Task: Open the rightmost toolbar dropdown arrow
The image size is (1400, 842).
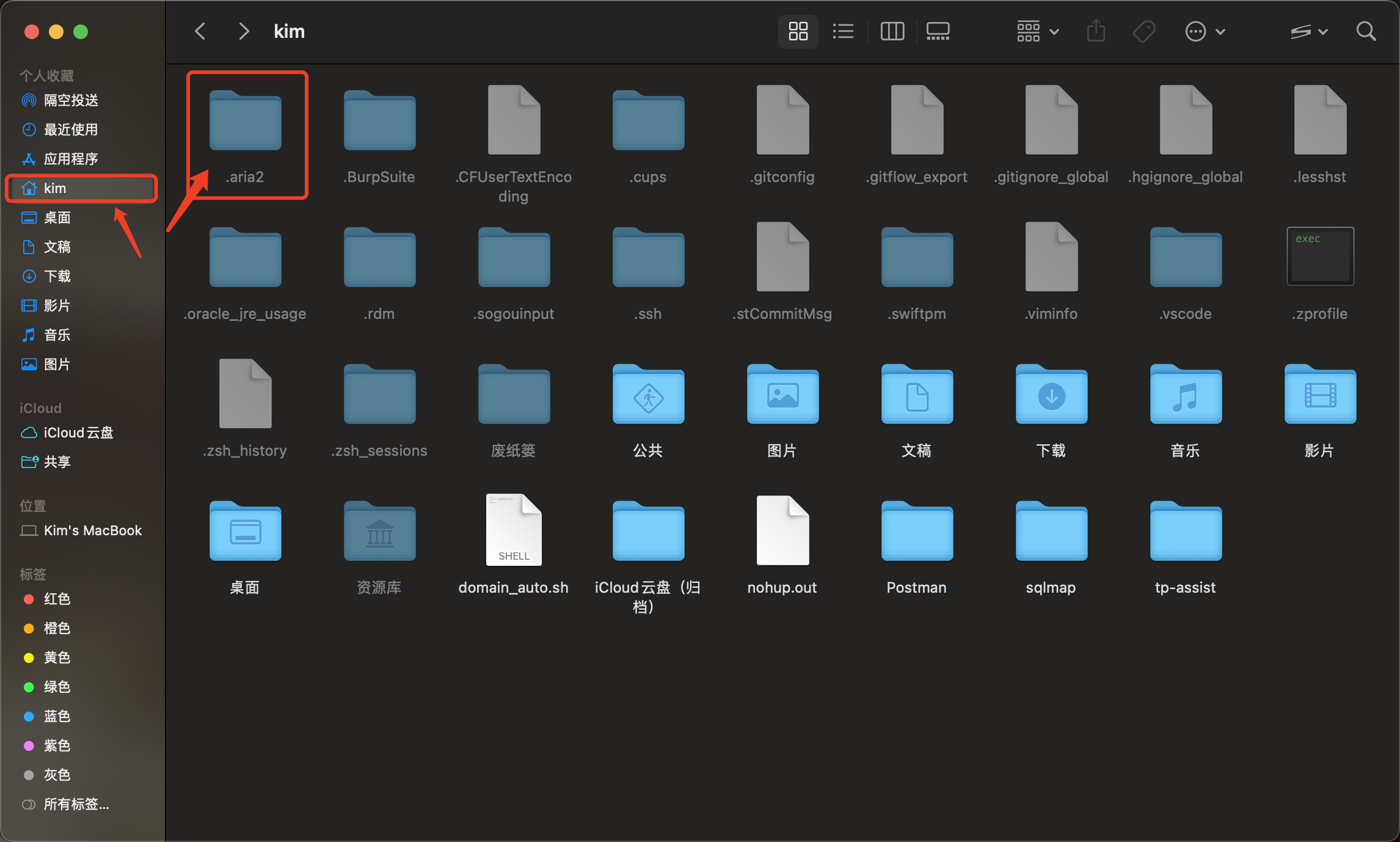Action: 1323,31
